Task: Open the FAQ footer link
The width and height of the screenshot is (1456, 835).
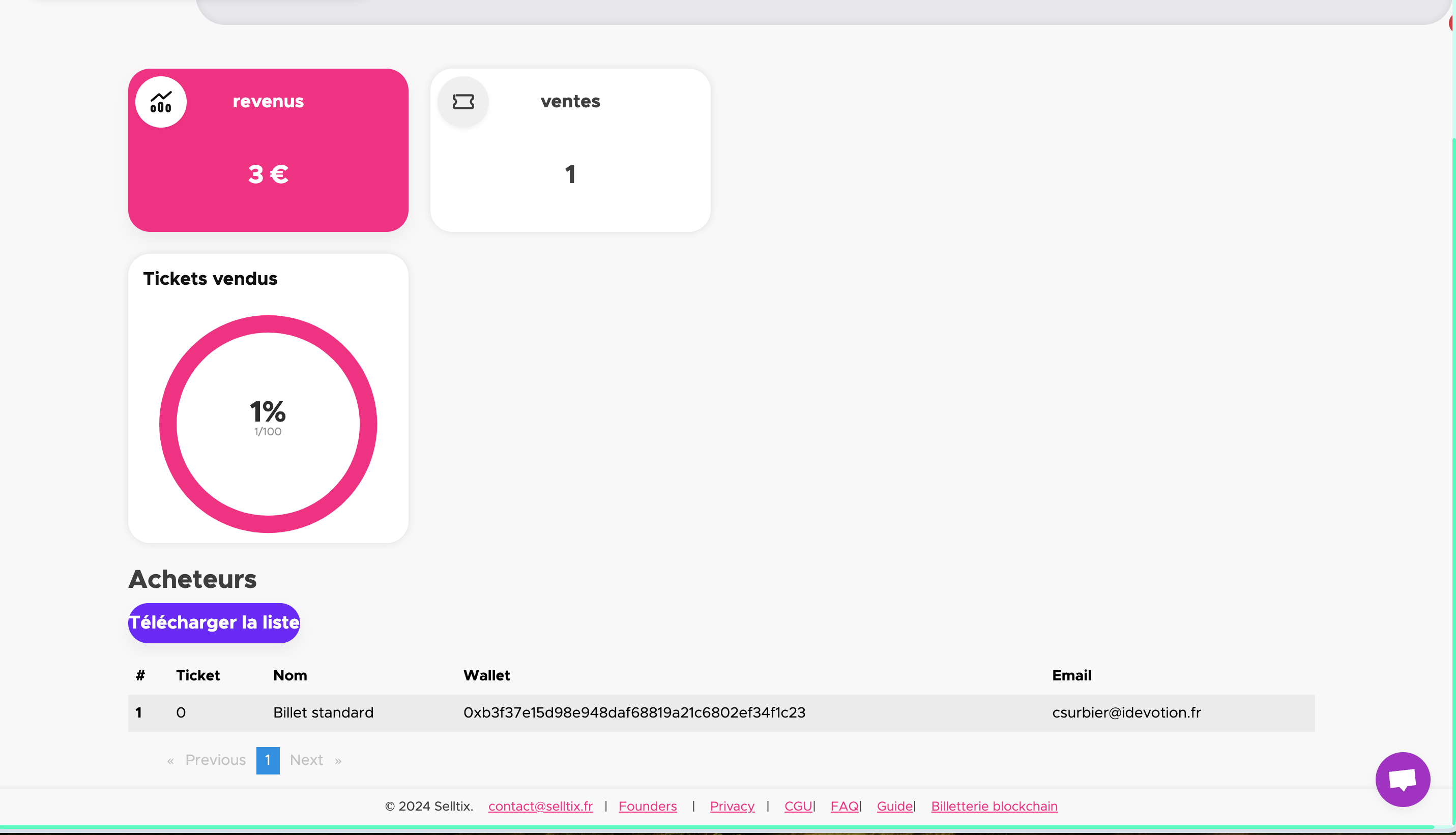Action: pyautogui.click(x=844, y=807)
